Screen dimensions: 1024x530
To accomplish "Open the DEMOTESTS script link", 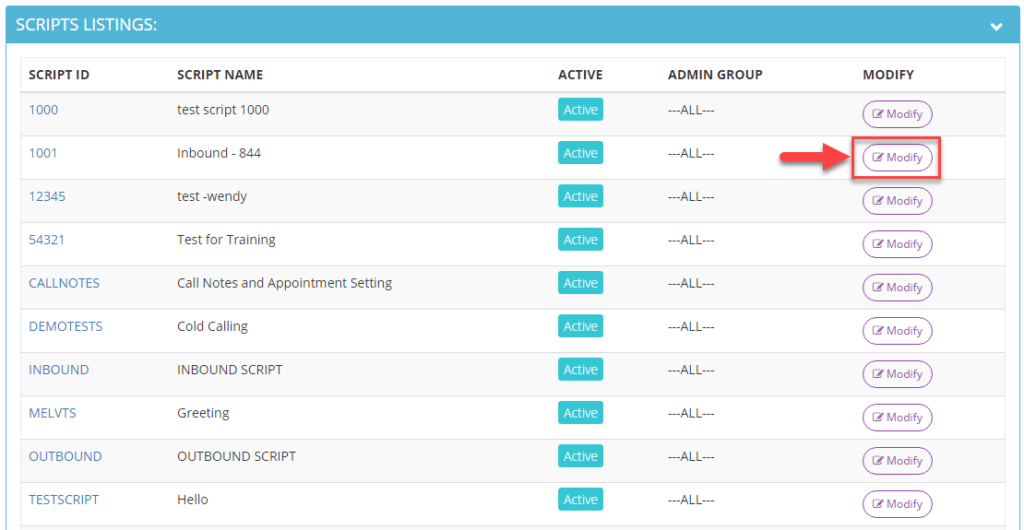I will 65,326.
